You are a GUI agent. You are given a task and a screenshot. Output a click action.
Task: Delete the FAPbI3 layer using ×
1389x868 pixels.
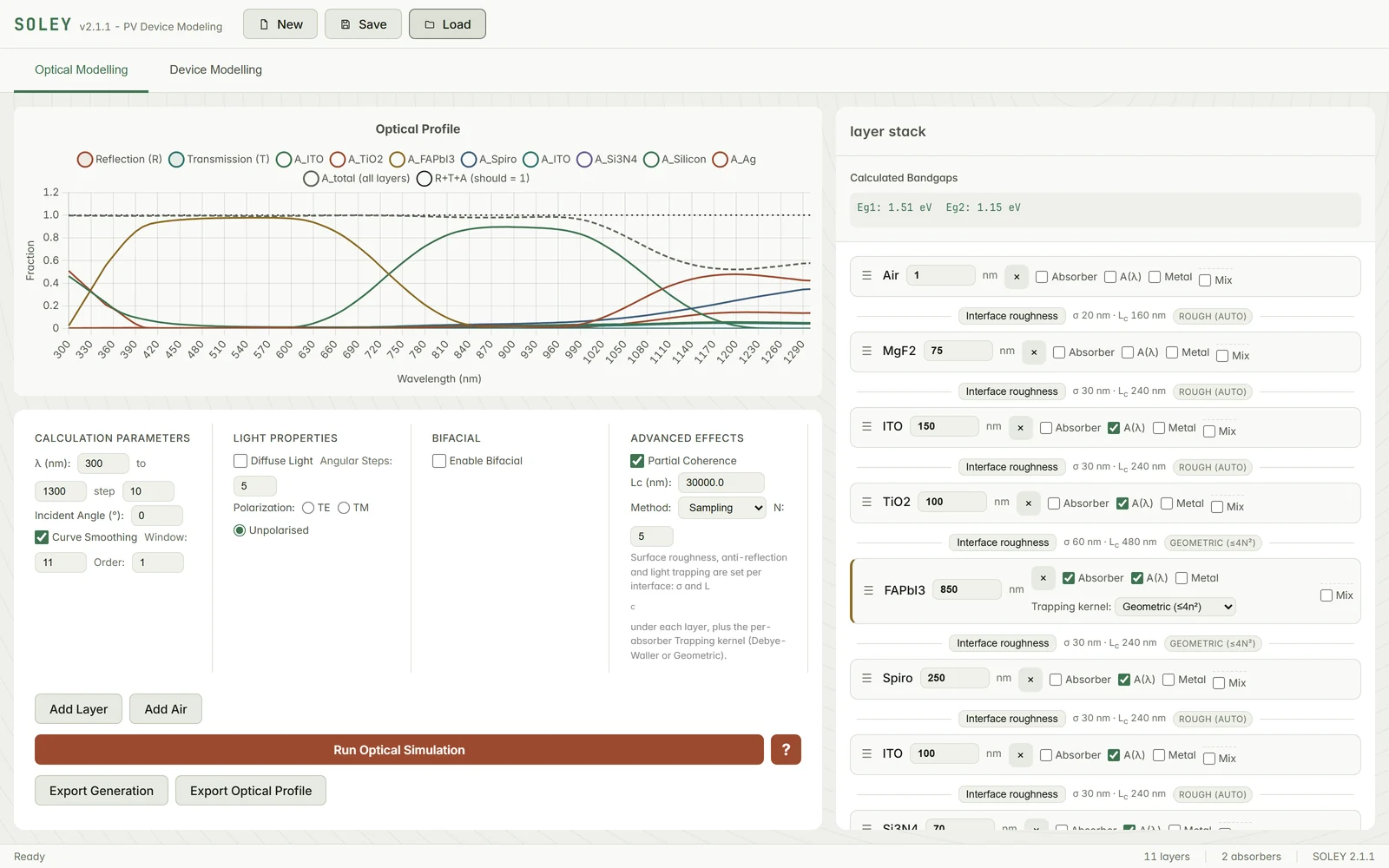[1043, 578]
